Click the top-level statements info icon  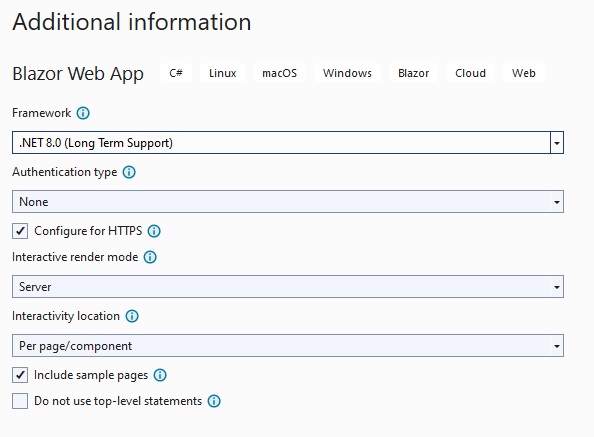point(214,401)
